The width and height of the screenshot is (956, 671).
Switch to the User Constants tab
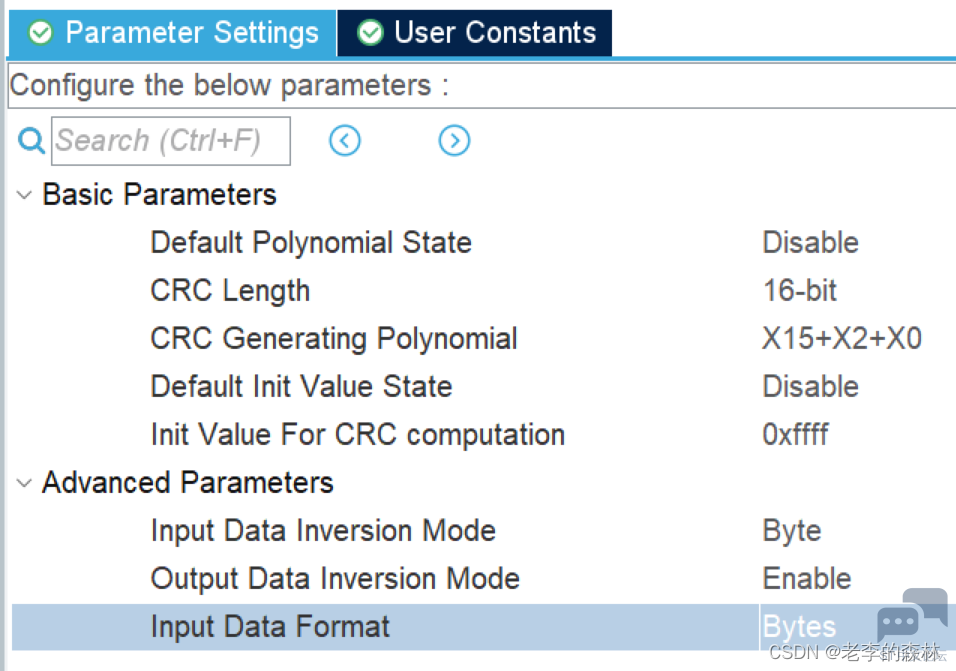point(474,33)
